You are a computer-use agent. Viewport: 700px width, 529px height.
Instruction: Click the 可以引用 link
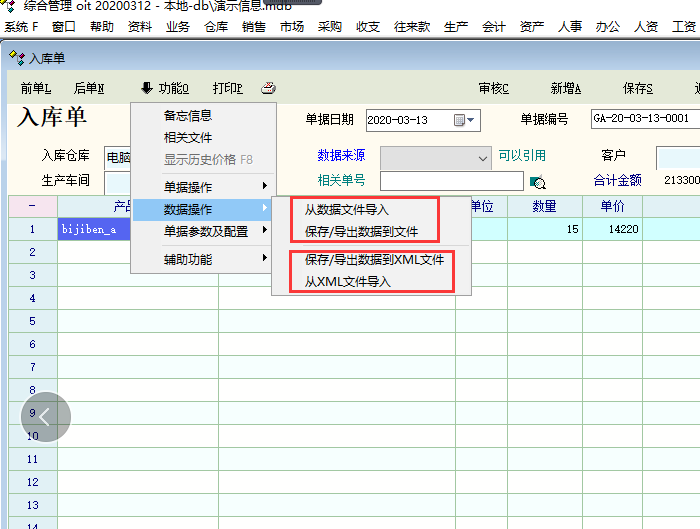pos(523,156)
